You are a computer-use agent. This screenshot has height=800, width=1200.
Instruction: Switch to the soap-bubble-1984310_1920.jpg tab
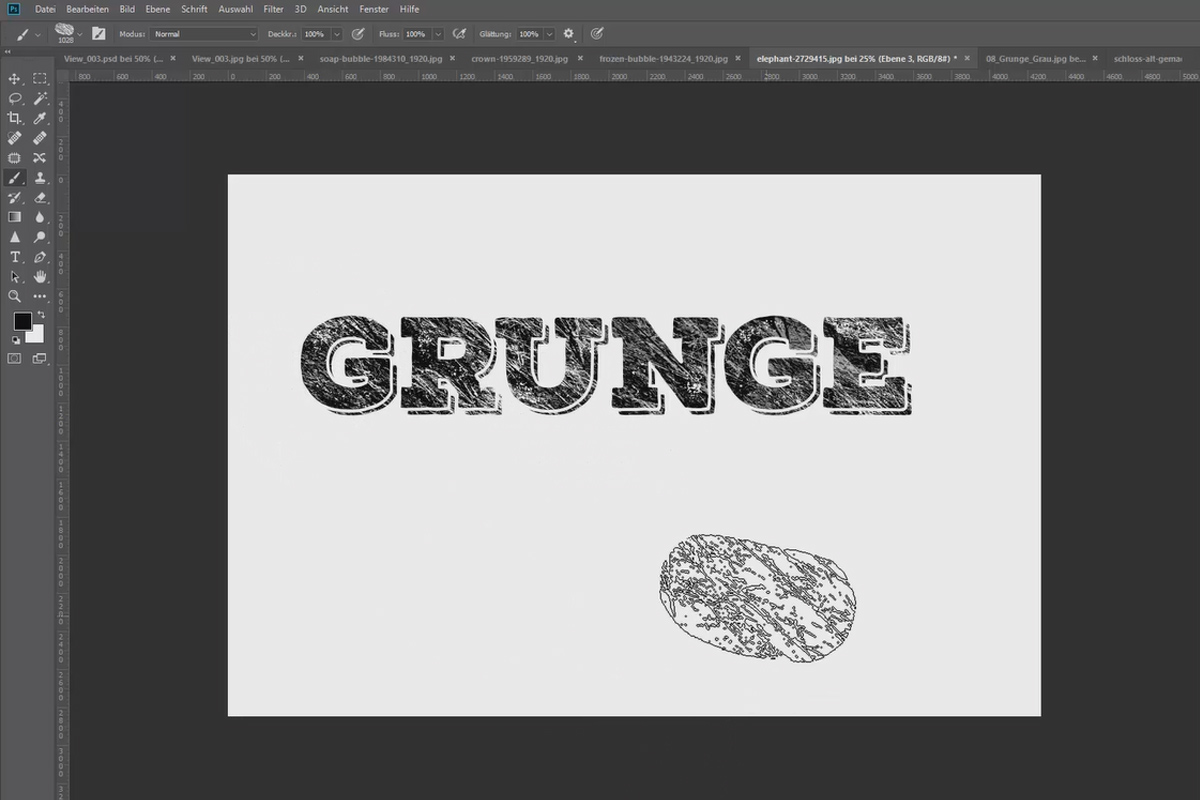(381, 59)
